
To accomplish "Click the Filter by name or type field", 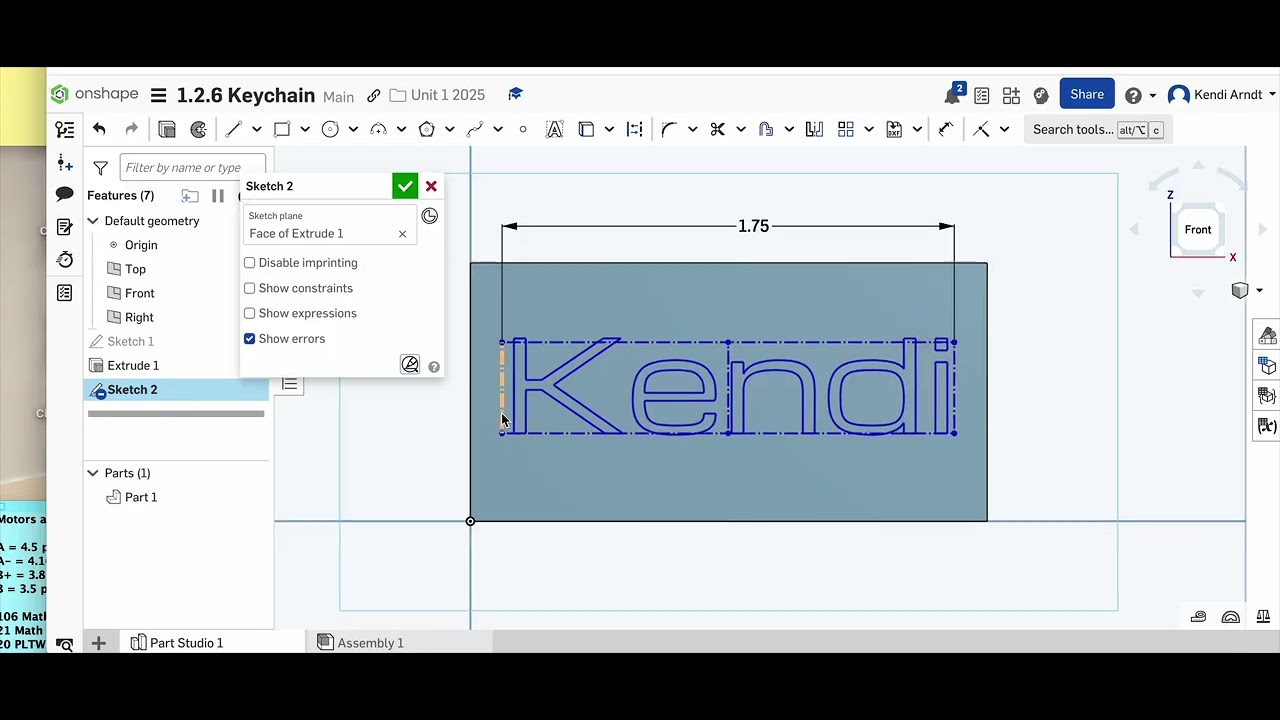I will 193,168.
